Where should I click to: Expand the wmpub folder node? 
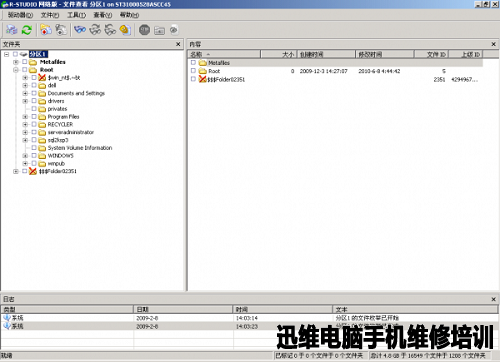pos(25,163)
